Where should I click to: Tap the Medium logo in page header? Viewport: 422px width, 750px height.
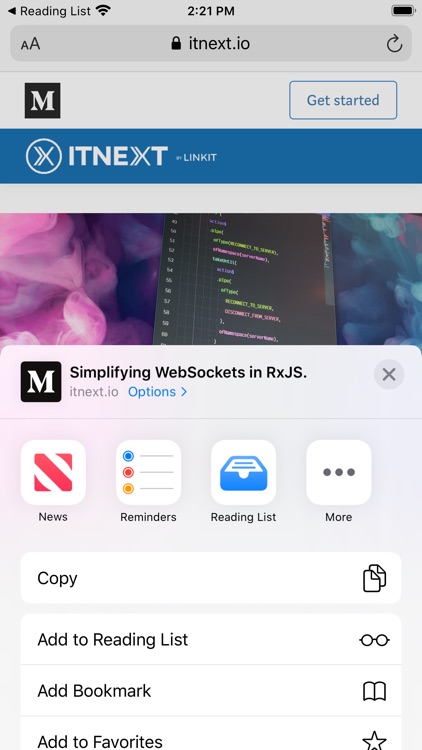[43, 100]
